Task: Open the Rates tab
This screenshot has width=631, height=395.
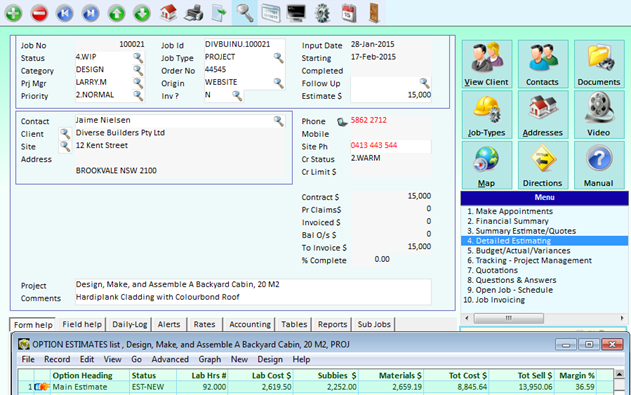Action: pos(204,324)
